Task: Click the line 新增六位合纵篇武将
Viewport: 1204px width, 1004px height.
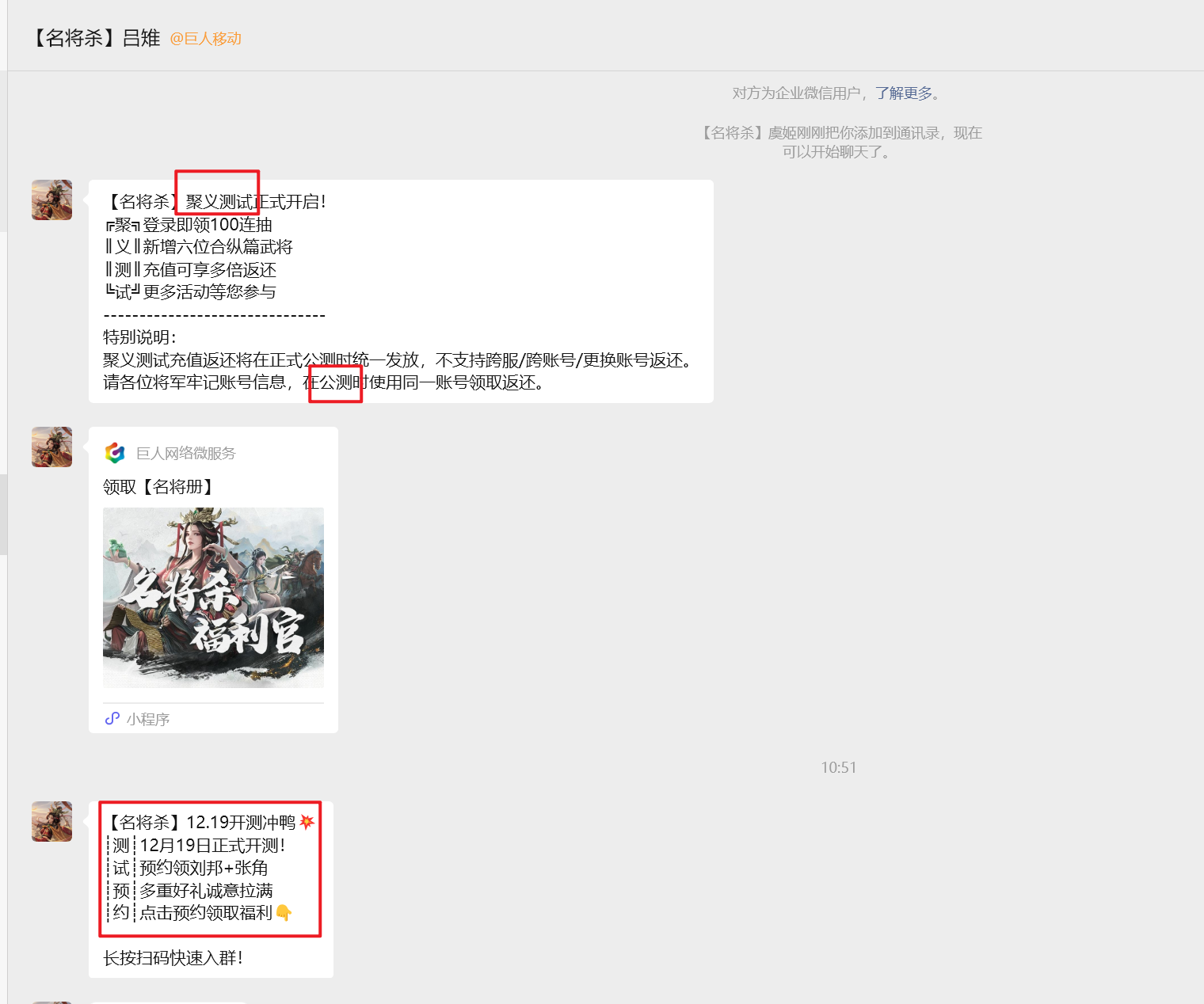Action: (x=218, y=247)
